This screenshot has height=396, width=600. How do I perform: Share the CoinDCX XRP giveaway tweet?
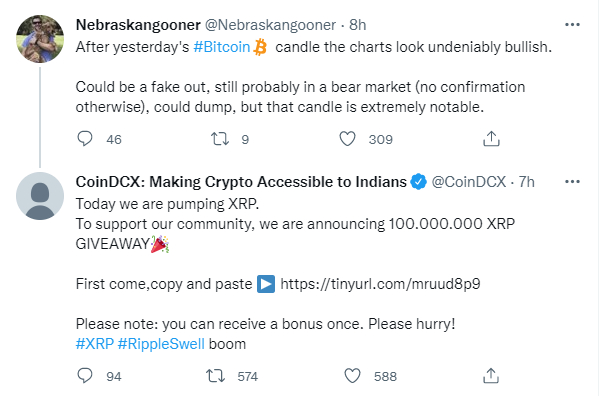491,376
